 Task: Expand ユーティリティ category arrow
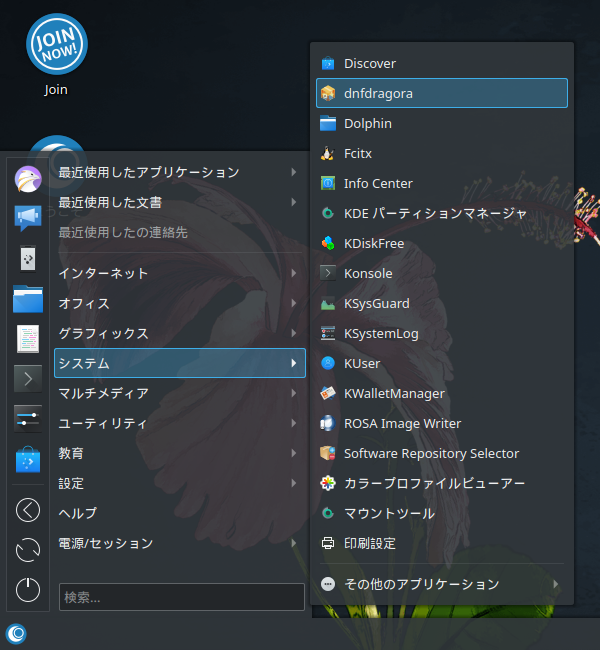[294, 423]
